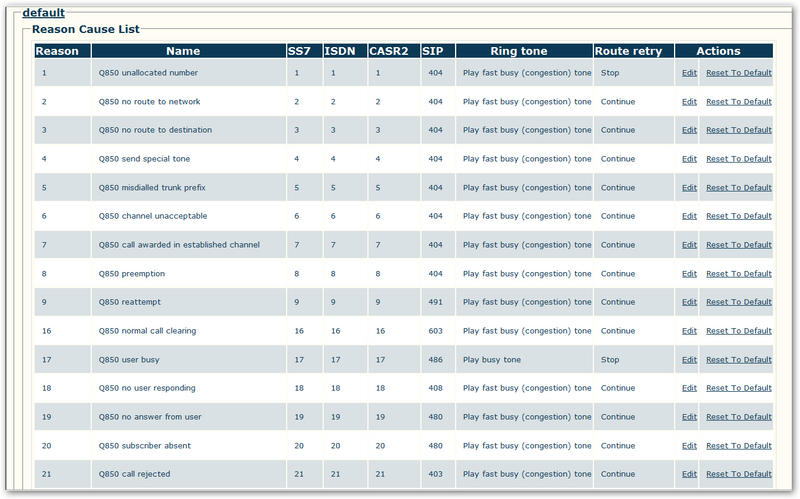
Task: Select the 'Q850 preemption' name cell
Action: coord(189,274)
